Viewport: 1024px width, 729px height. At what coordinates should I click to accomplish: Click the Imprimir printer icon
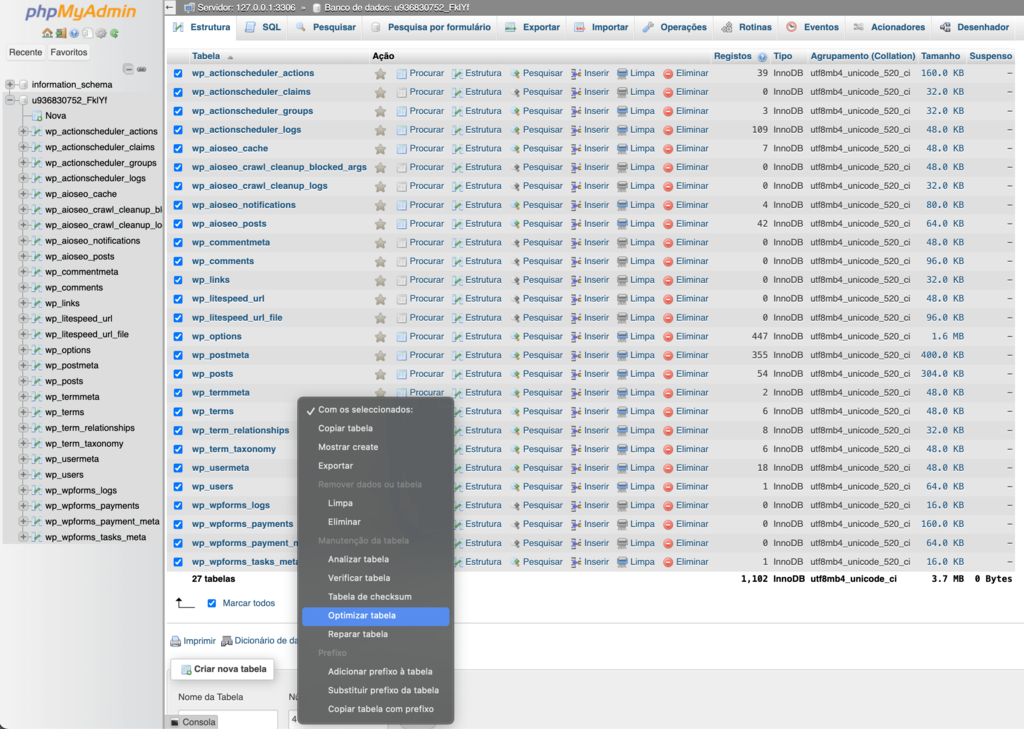(x=175, y=641)
